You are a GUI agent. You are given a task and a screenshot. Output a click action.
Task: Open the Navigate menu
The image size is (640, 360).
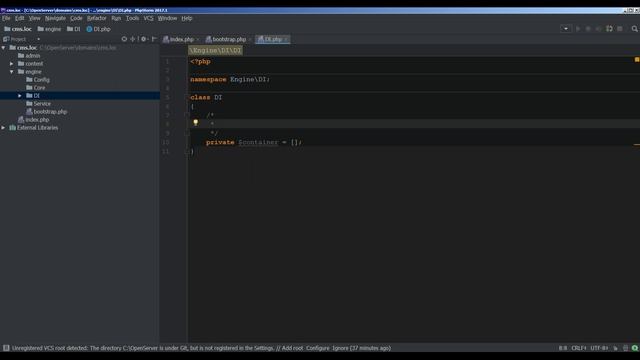[x=55, y=18]
